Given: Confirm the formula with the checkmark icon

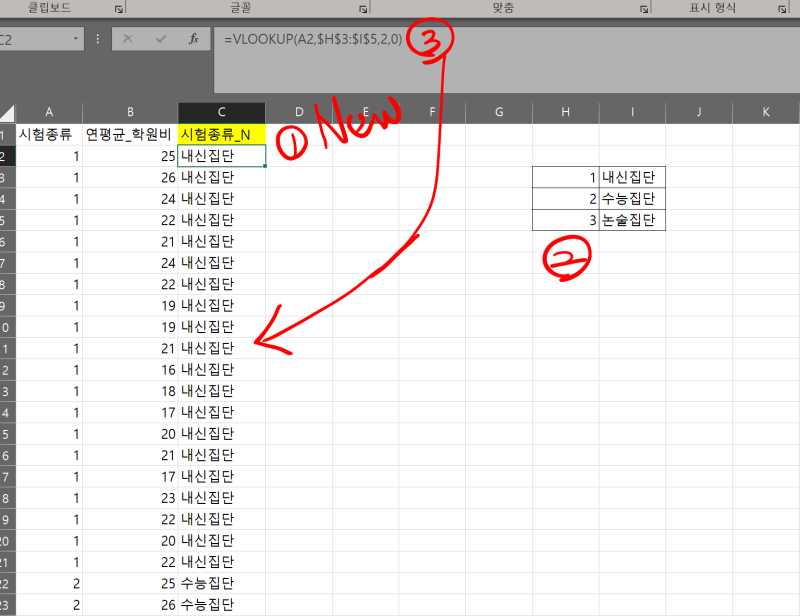Looking at the screenshot, I should tap(161, 39).
